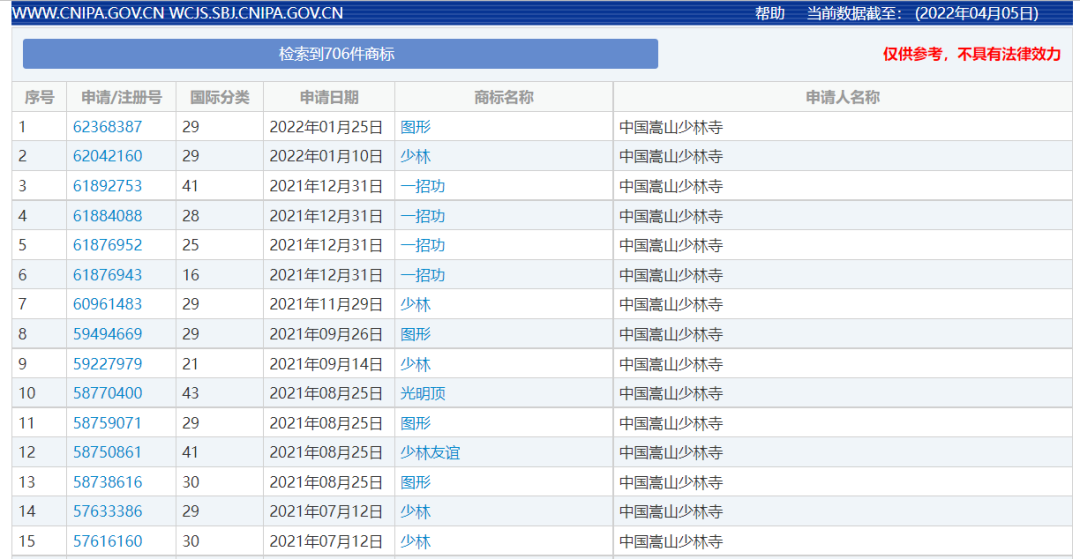Open the 光明顶 trademark link
This screenshot has height=559, width=1080.
423,393
